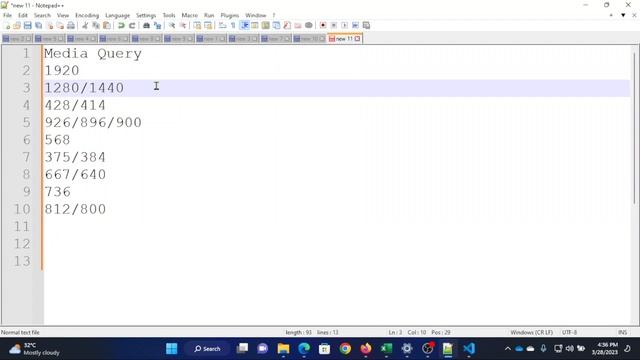Toggle file Monitoring eye icon

tap(309, 26)
